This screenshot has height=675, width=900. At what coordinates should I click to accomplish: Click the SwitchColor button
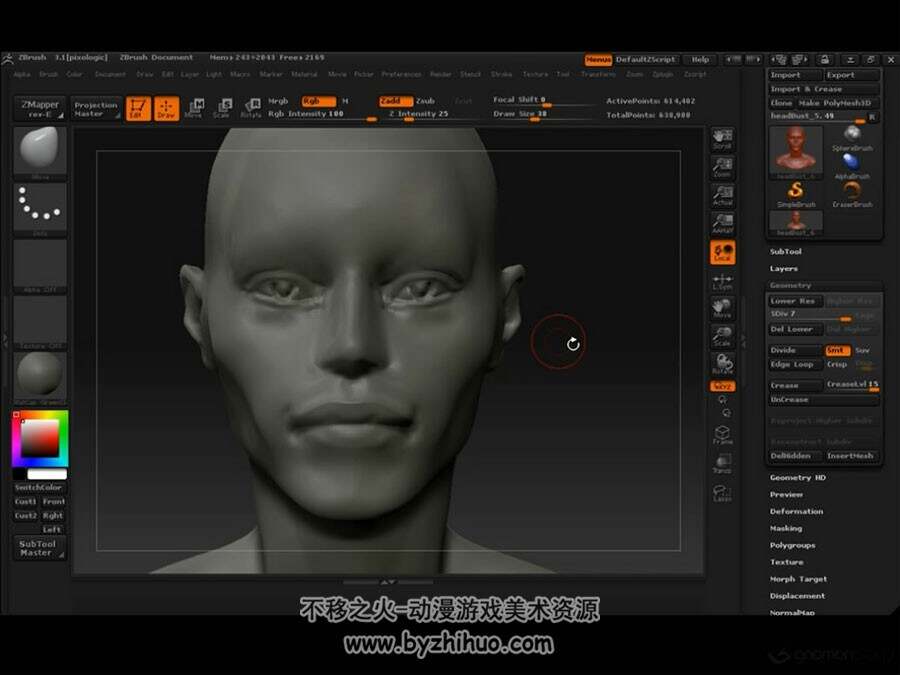39,487
